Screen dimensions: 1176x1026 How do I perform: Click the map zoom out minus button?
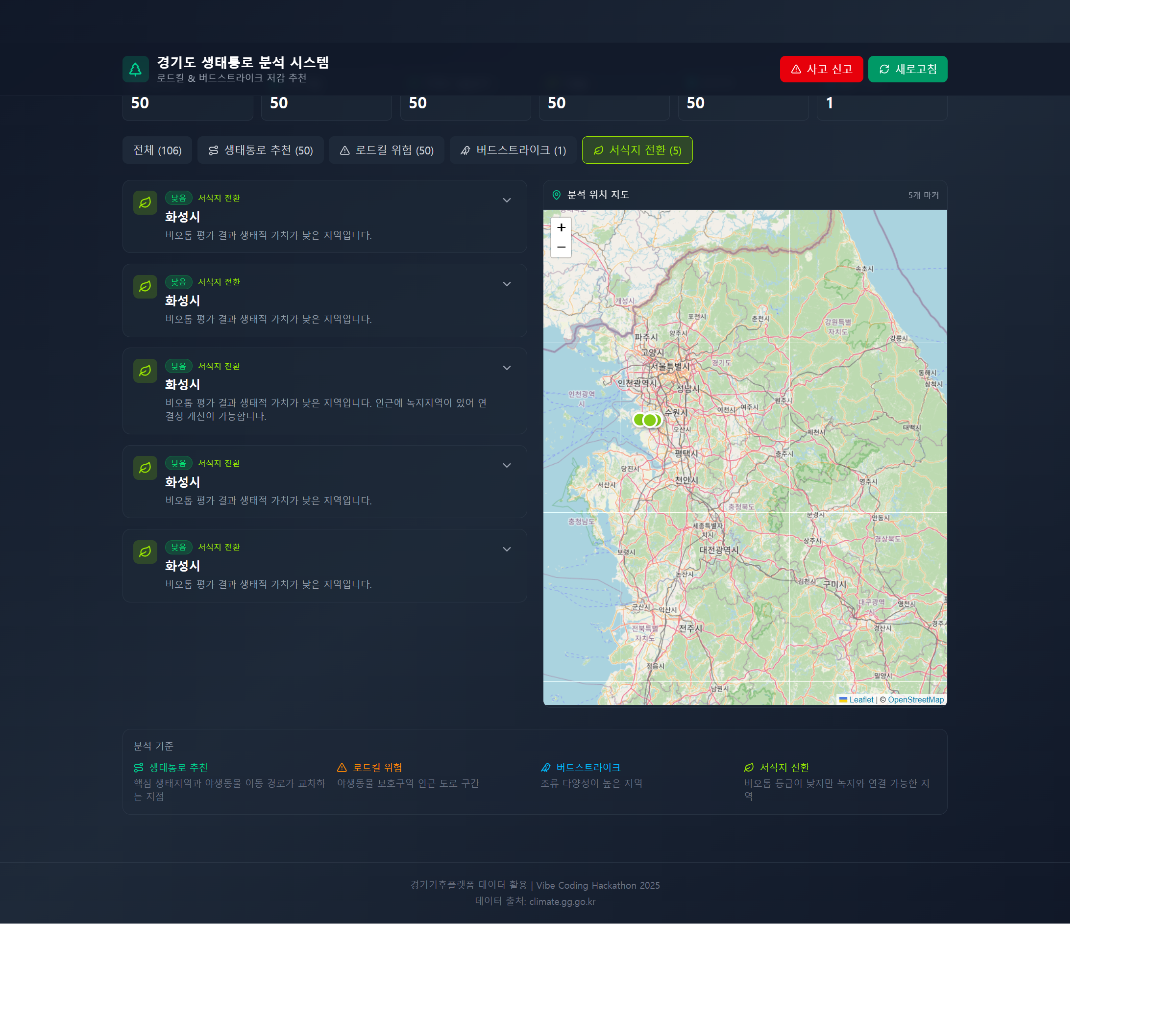click(x=561, y=248)
